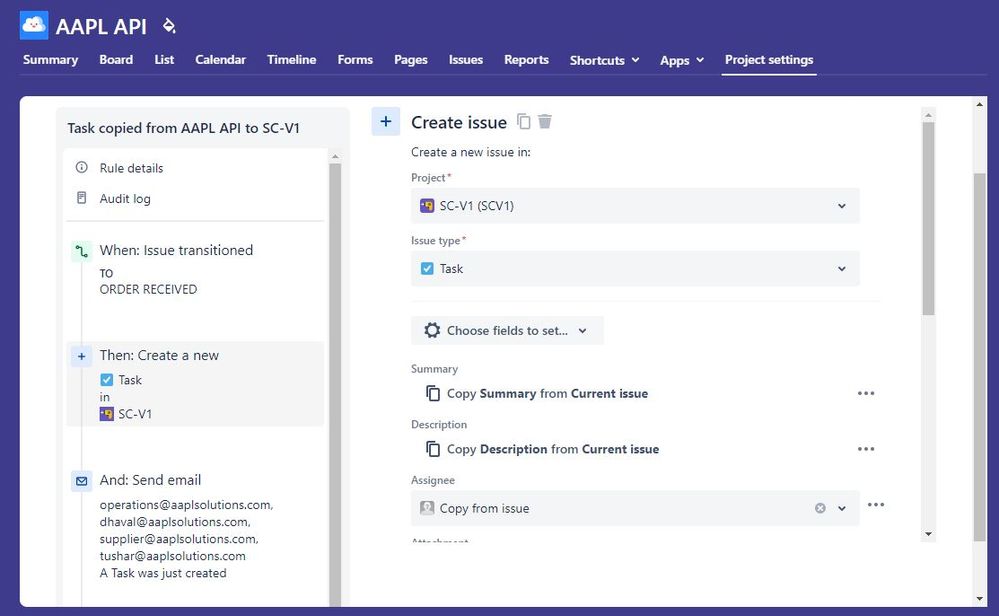Screen dimensions: 999x616
Task: Click the transition trigger branch icon
Action: click(82, 251)
